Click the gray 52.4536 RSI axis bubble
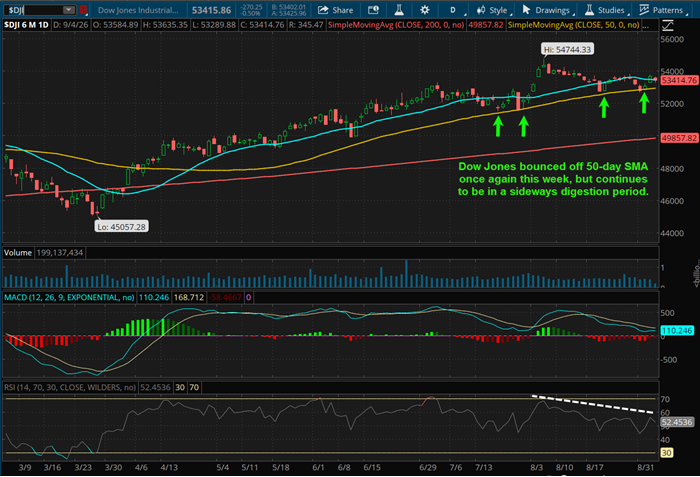Viewport: 700px width, 477px height. [x=677, y=422]
